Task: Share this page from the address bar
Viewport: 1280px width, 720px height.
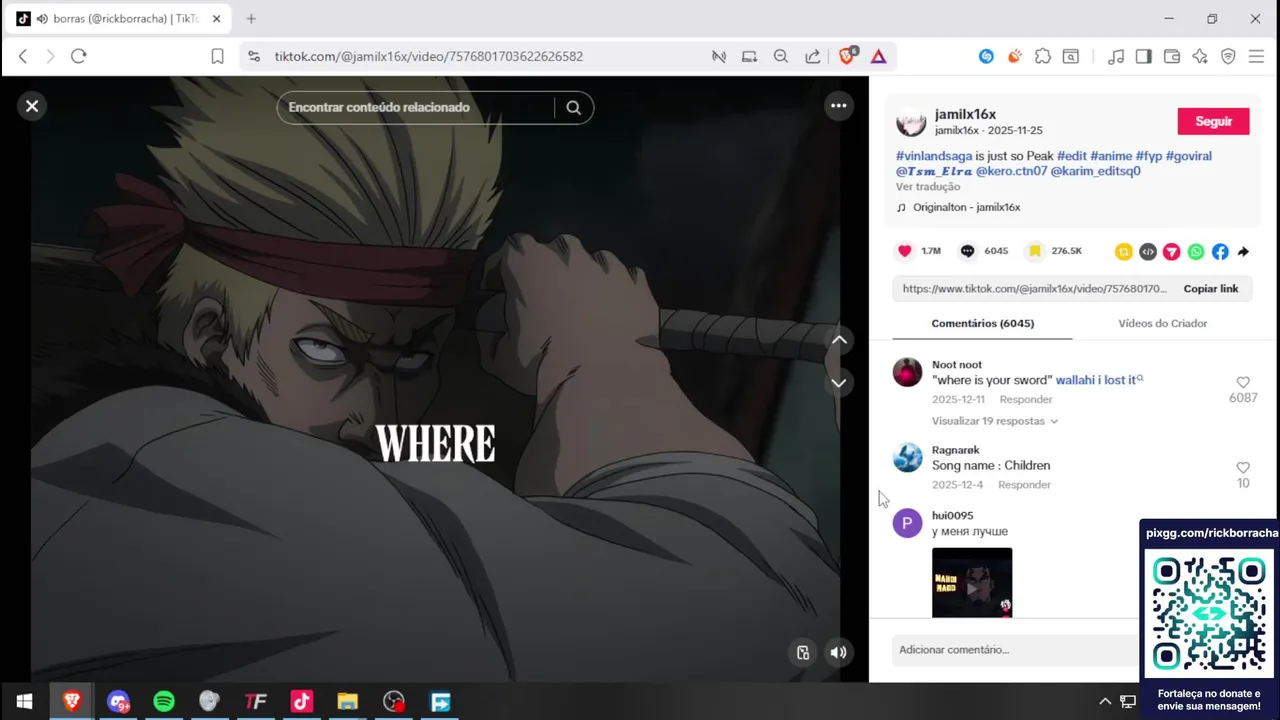Action: coord(813,57)
